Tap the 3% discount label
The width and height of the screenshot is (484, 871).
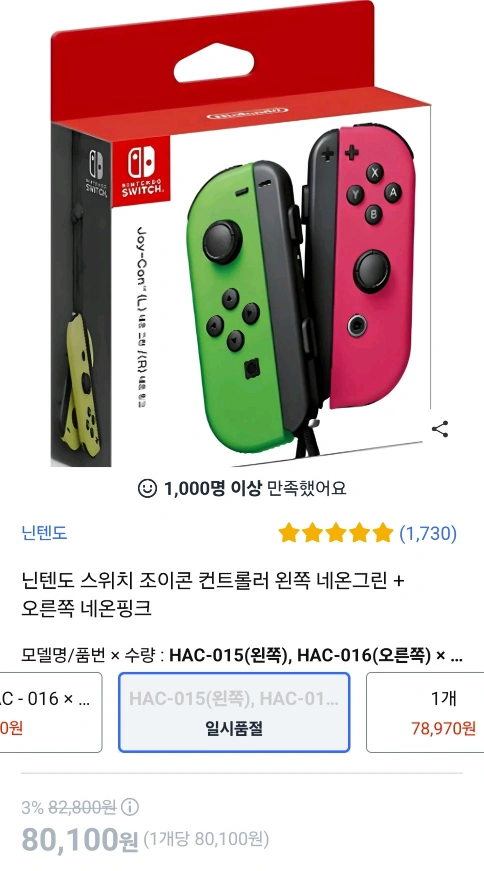point(32,807)
